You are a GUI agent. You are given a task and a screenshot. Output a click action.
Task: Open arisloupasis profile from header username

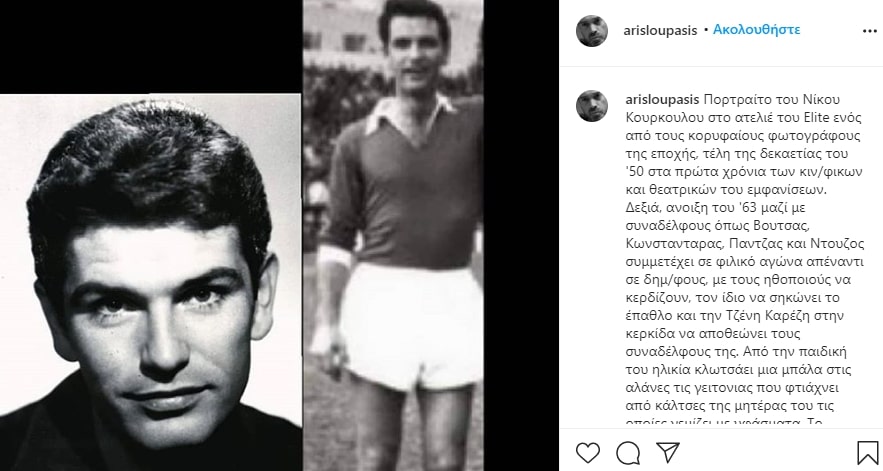pos(660,30)
